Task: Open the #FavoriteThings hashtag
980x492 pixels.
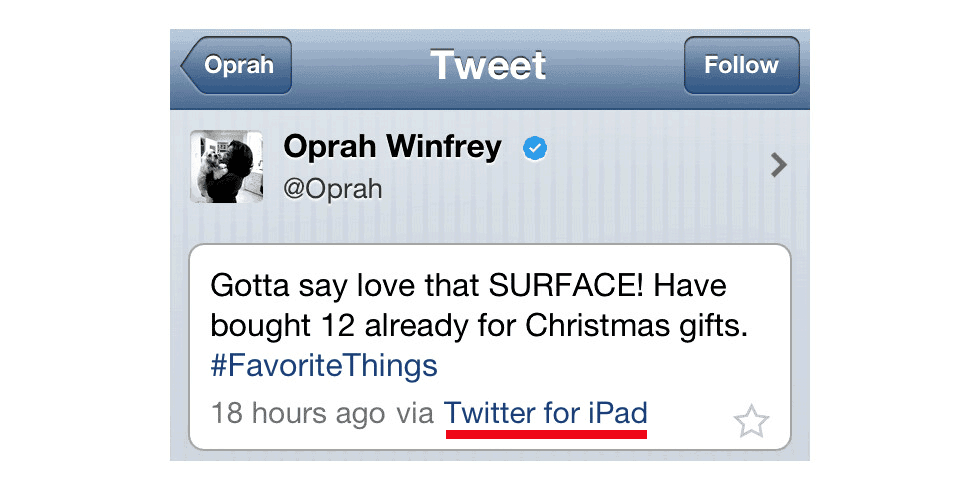Action: click(x=324, y=366)
